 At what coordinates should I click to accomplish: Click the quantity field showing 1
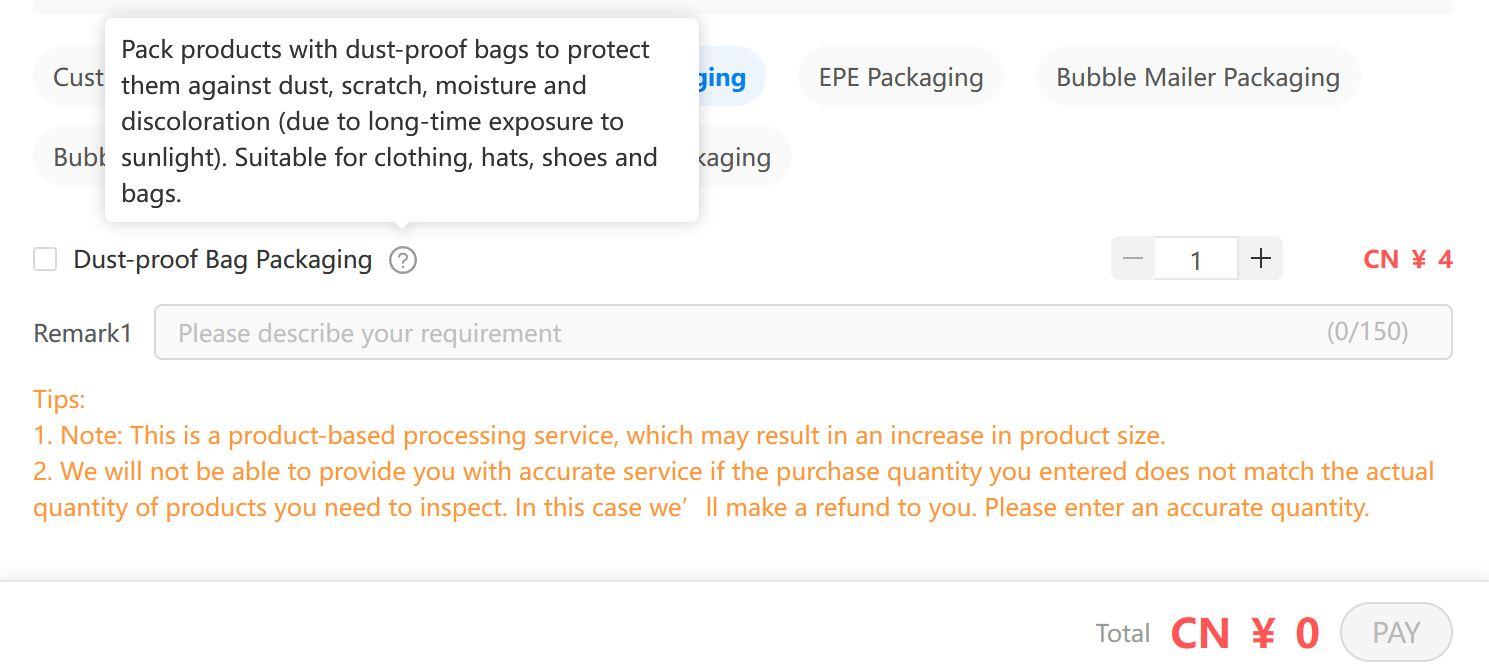coord(1196,259)
